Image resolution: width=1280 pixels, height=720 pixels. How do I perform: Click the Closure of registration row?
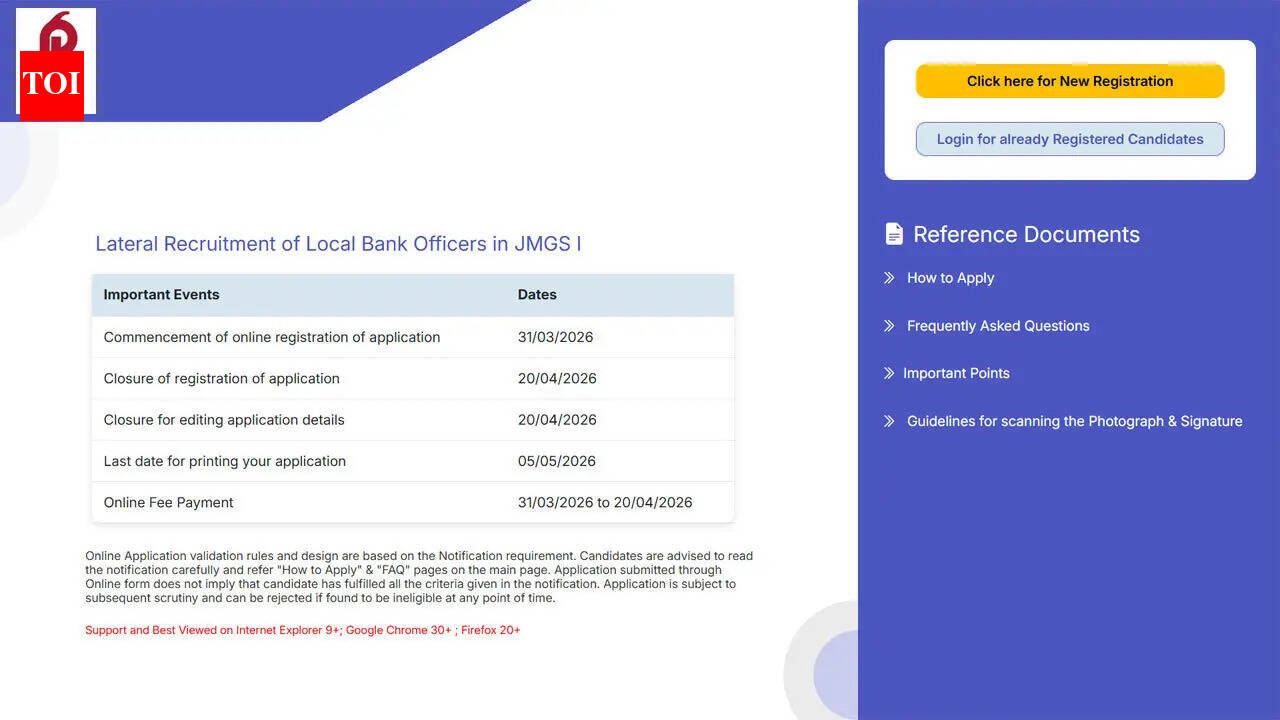(221, 378)
